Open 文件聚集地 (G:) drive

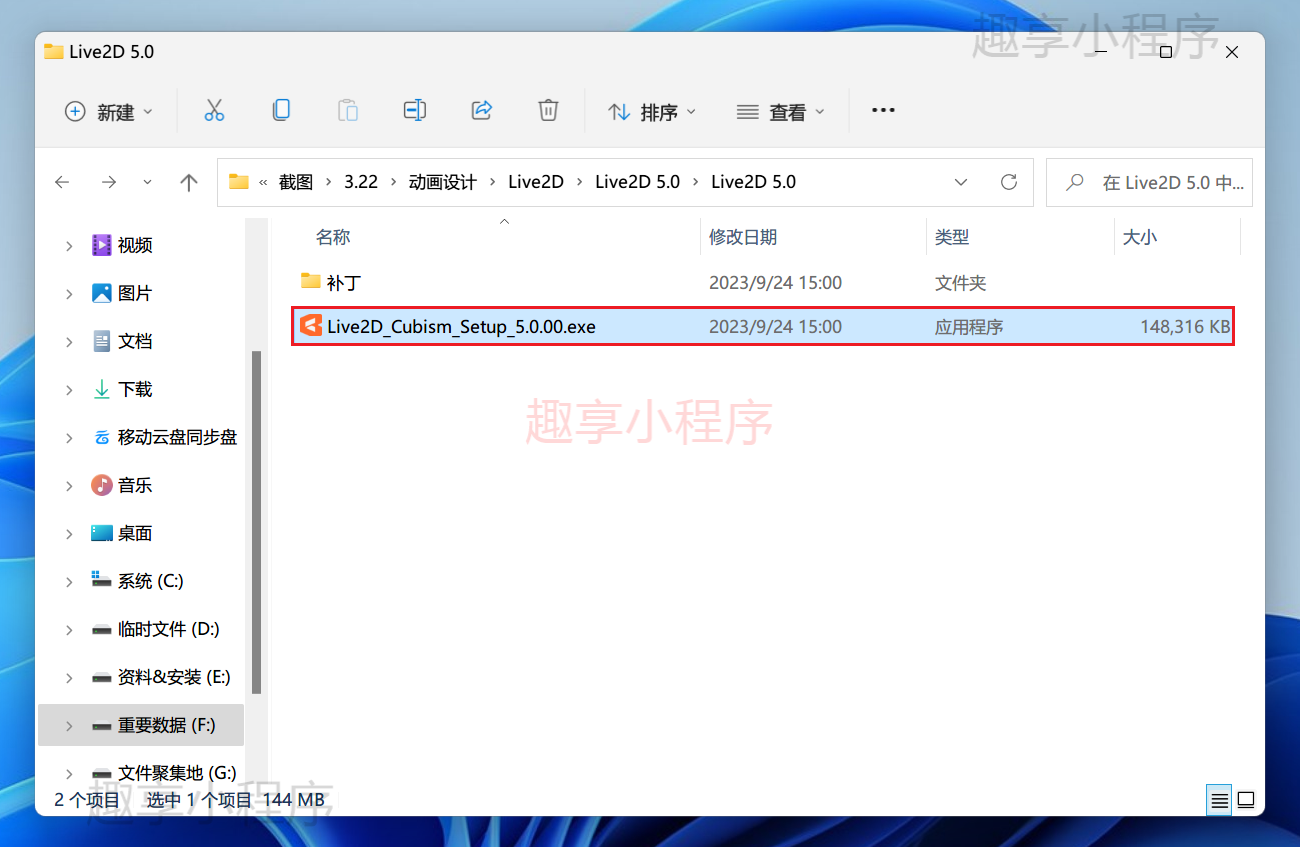coord(176,773)
